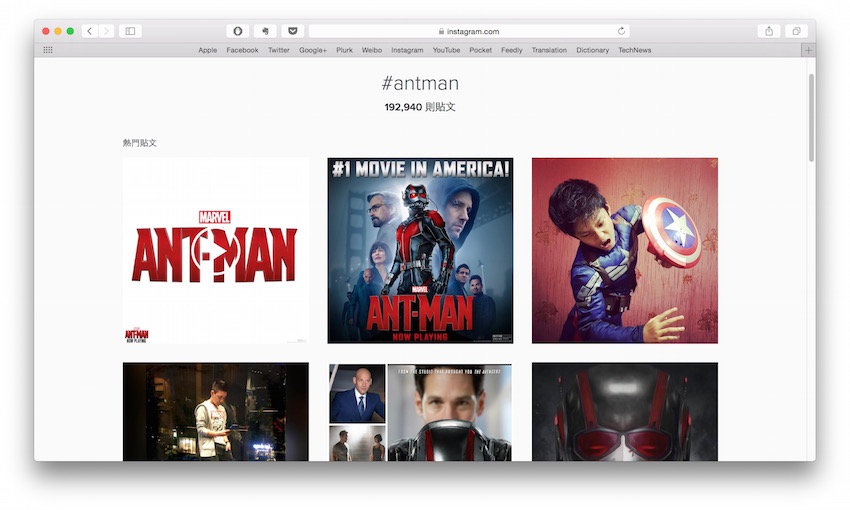Image resolution: width=850 pixels, height=510 pixels.
Task: Open the Paul Rudd collage poster post
Action: (x=420, y=412)
